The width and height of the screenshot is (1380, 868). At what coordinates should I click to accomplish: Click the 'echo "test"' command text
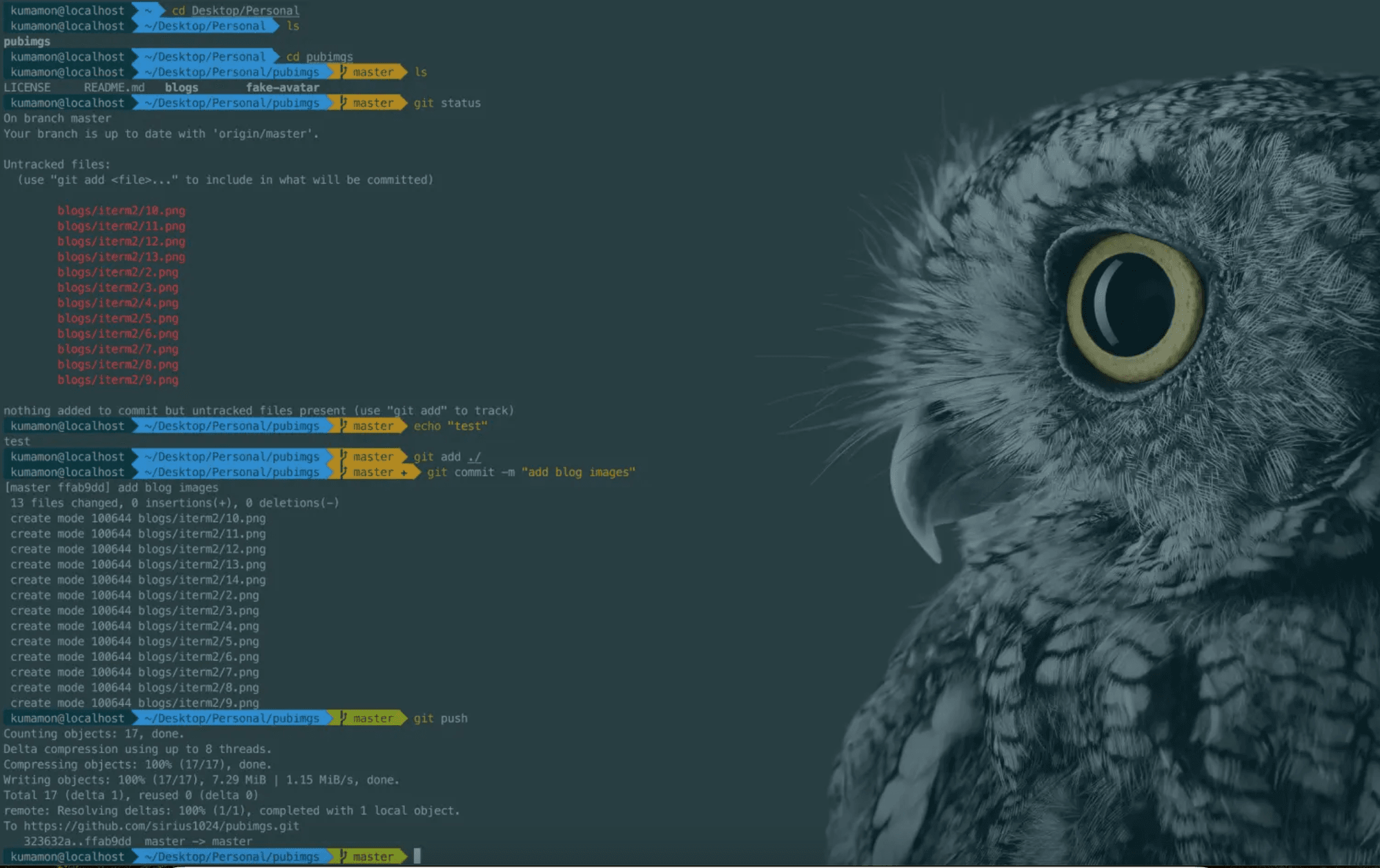(451, 426)
